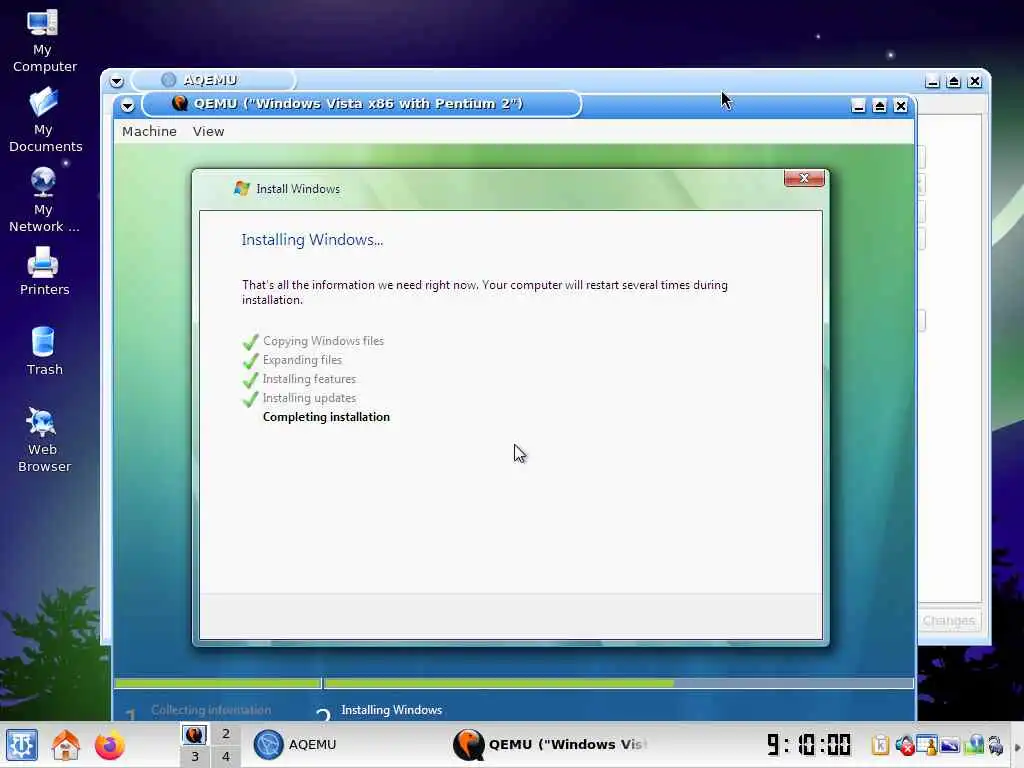Expand the panel hide arrow
The height and width of the screenshot is (768, 1024).
pyautogui.click(x=1017, y=746)
